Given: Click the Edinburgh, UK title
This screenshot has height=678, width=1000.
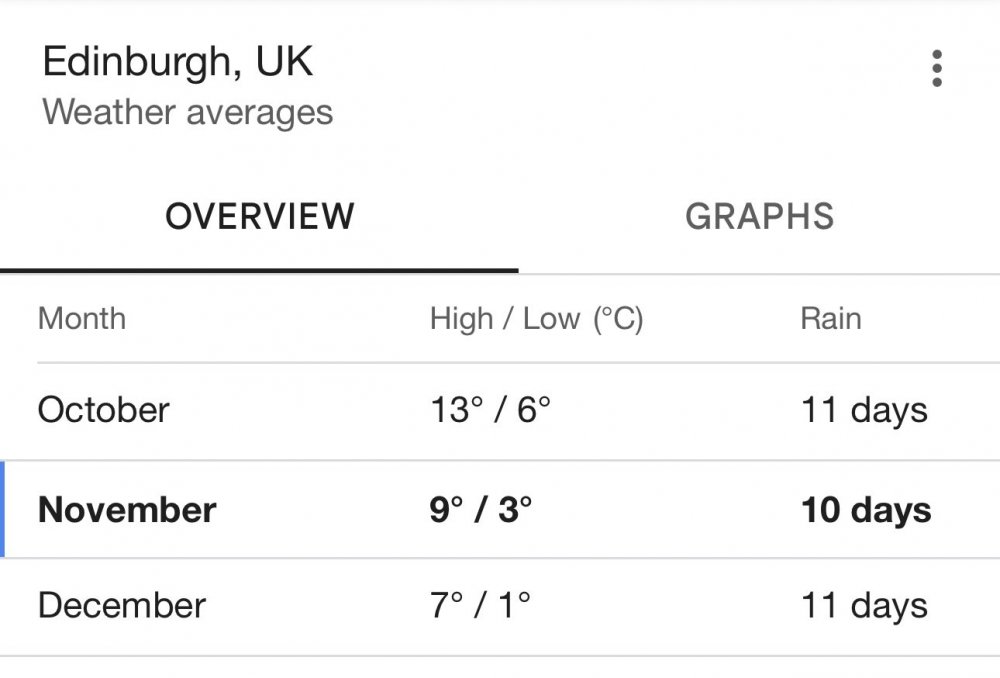Looking at the screenshot, I should point(177,62).
